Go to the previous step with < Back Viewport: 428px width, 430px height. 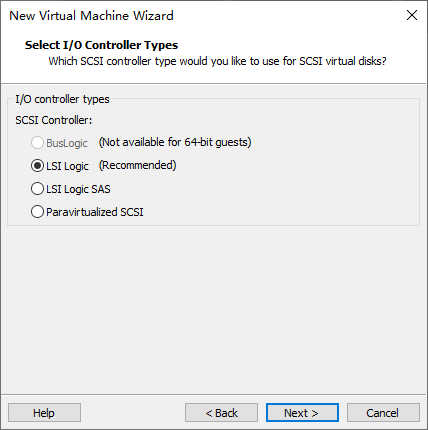[221, 413]
